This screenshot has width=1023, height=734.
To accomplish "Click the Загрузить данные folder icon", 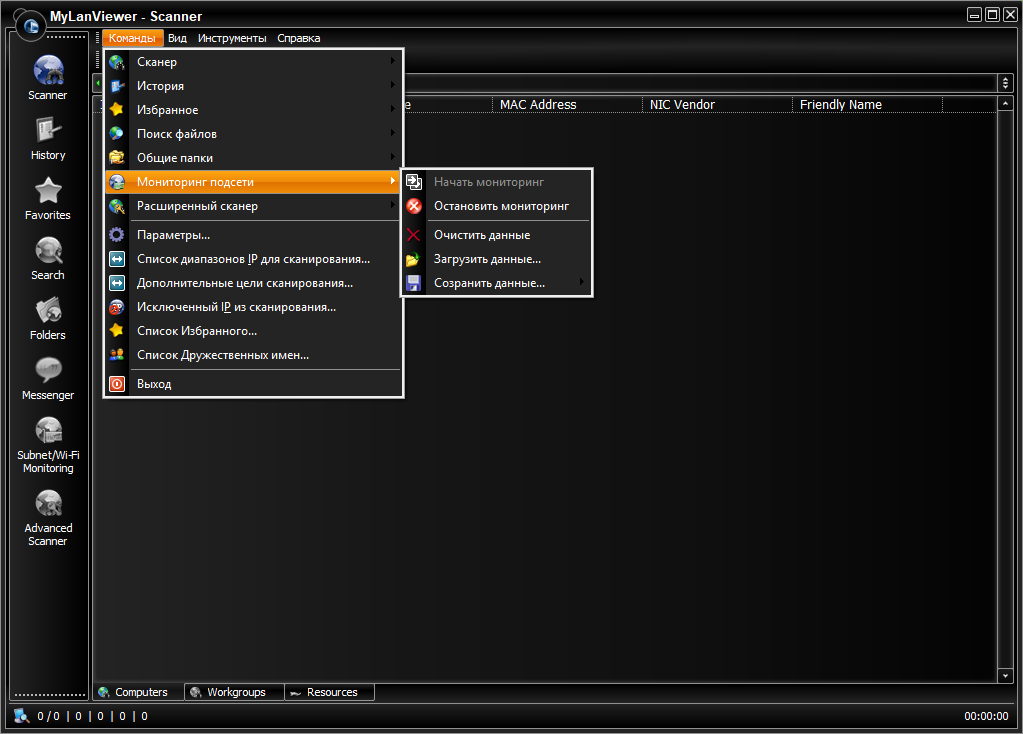I will coord(414,259).
